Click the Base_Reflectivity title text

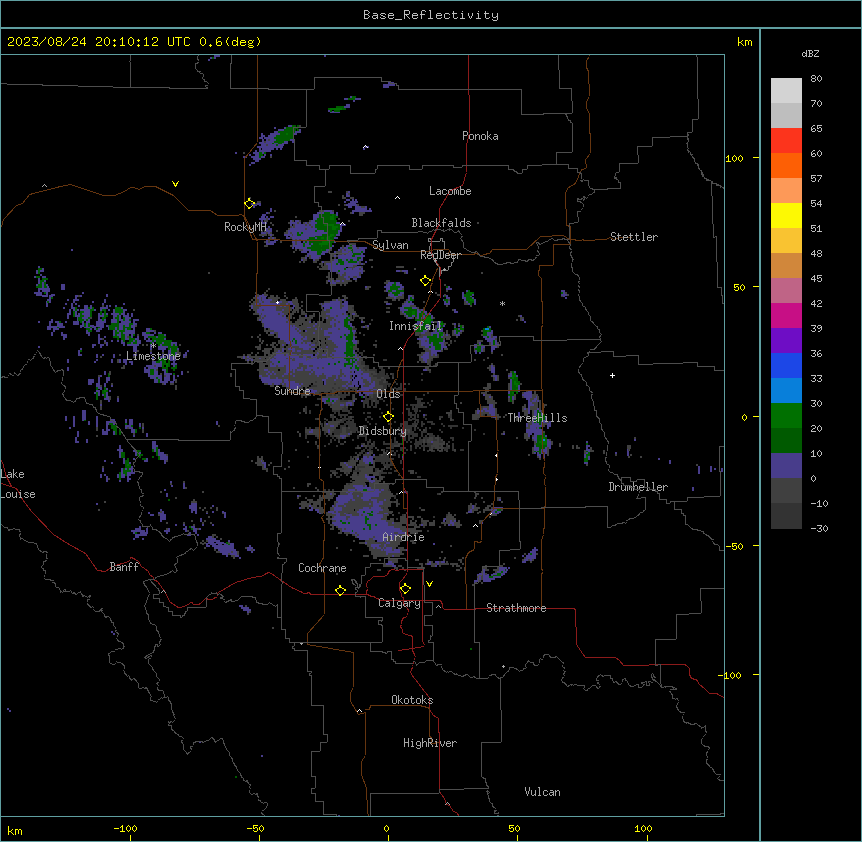pos(431,15)
